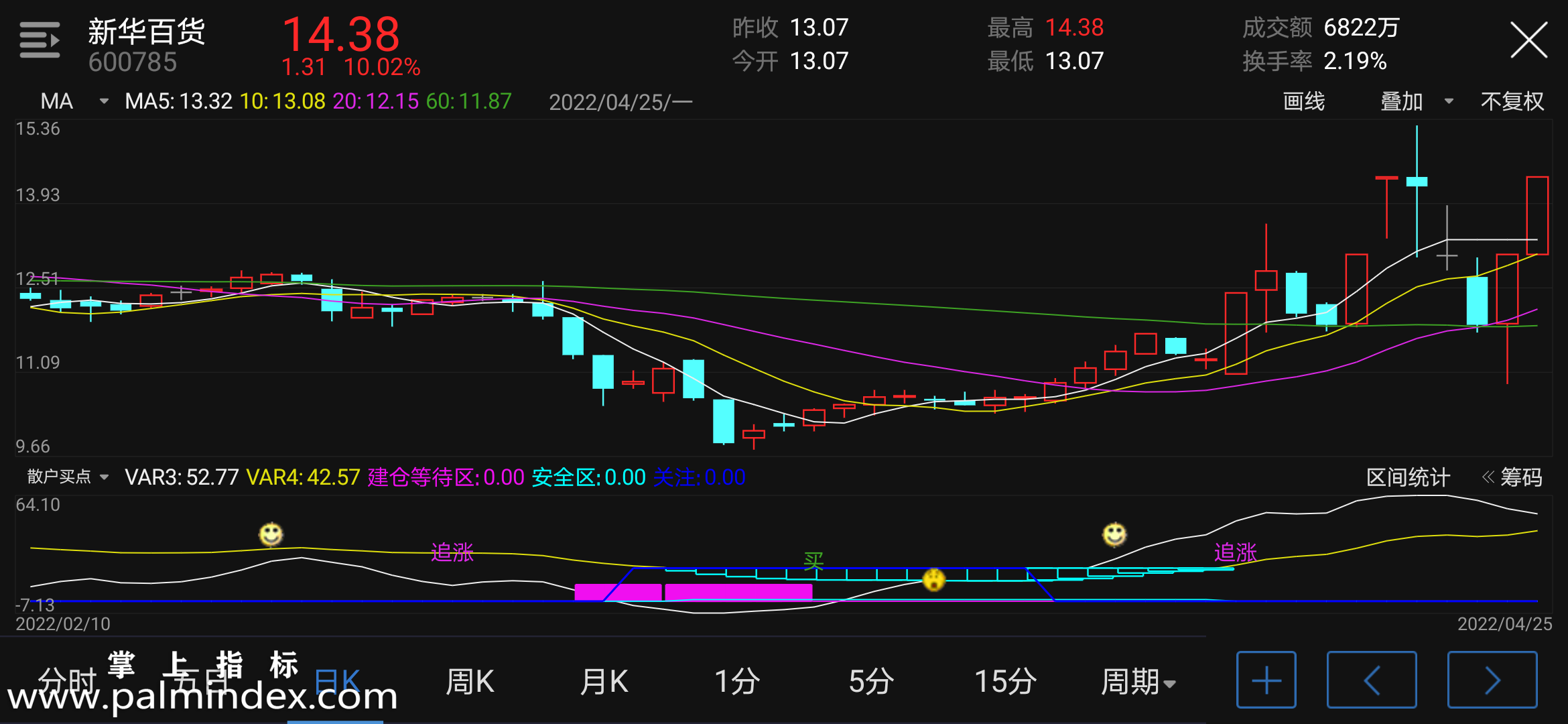The height and width of the screenshot is (724, 1568).
Task: Click the 关注: 0.00 label
Action: point(699,477)
